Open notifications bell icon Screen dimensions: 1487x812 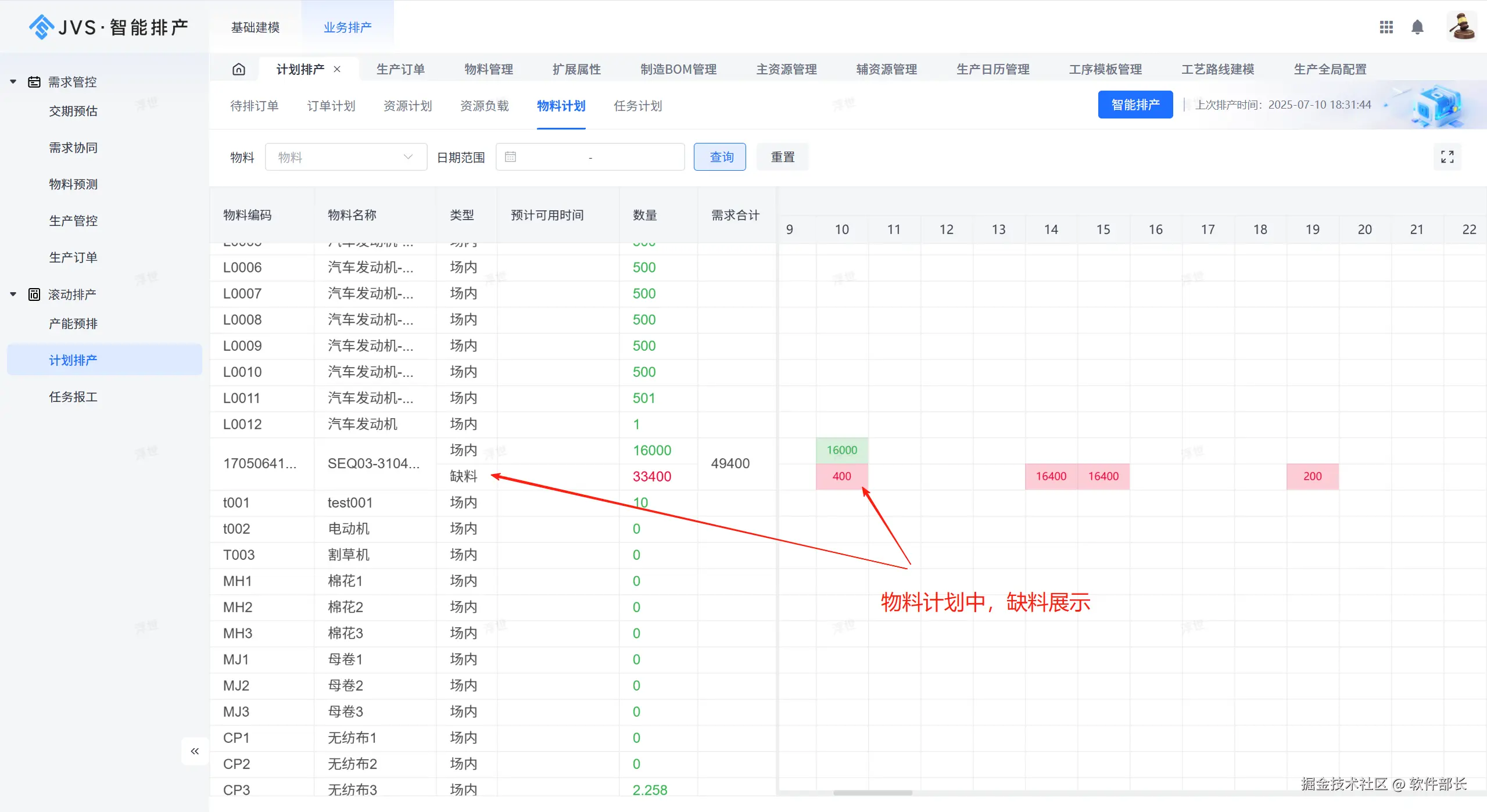[x=1417, y=27]
